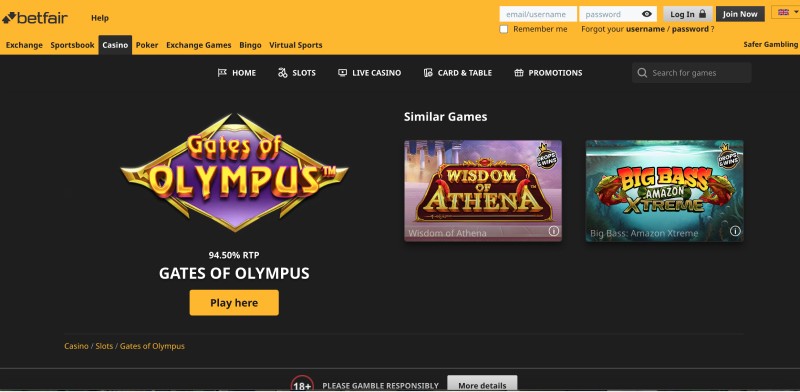800x392 pixels.
Task: Click the Promotions gift icon
Action: coord(519,73)
